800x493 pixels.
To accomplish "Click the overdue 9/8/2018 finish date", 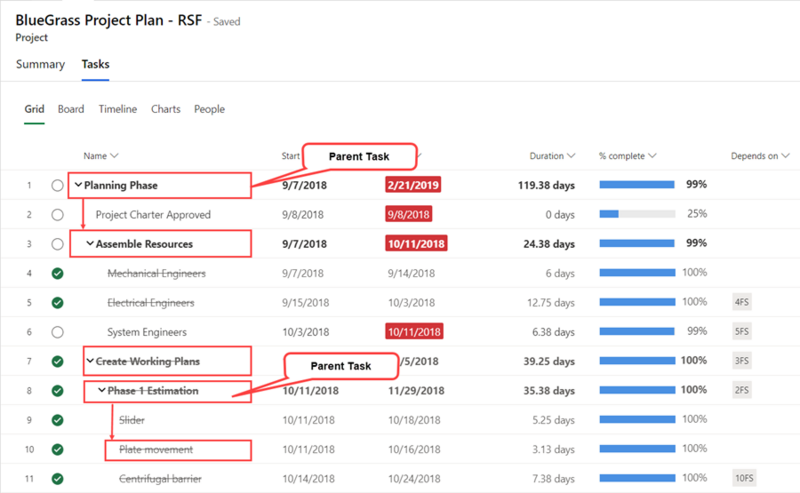I will pos(409,214).
